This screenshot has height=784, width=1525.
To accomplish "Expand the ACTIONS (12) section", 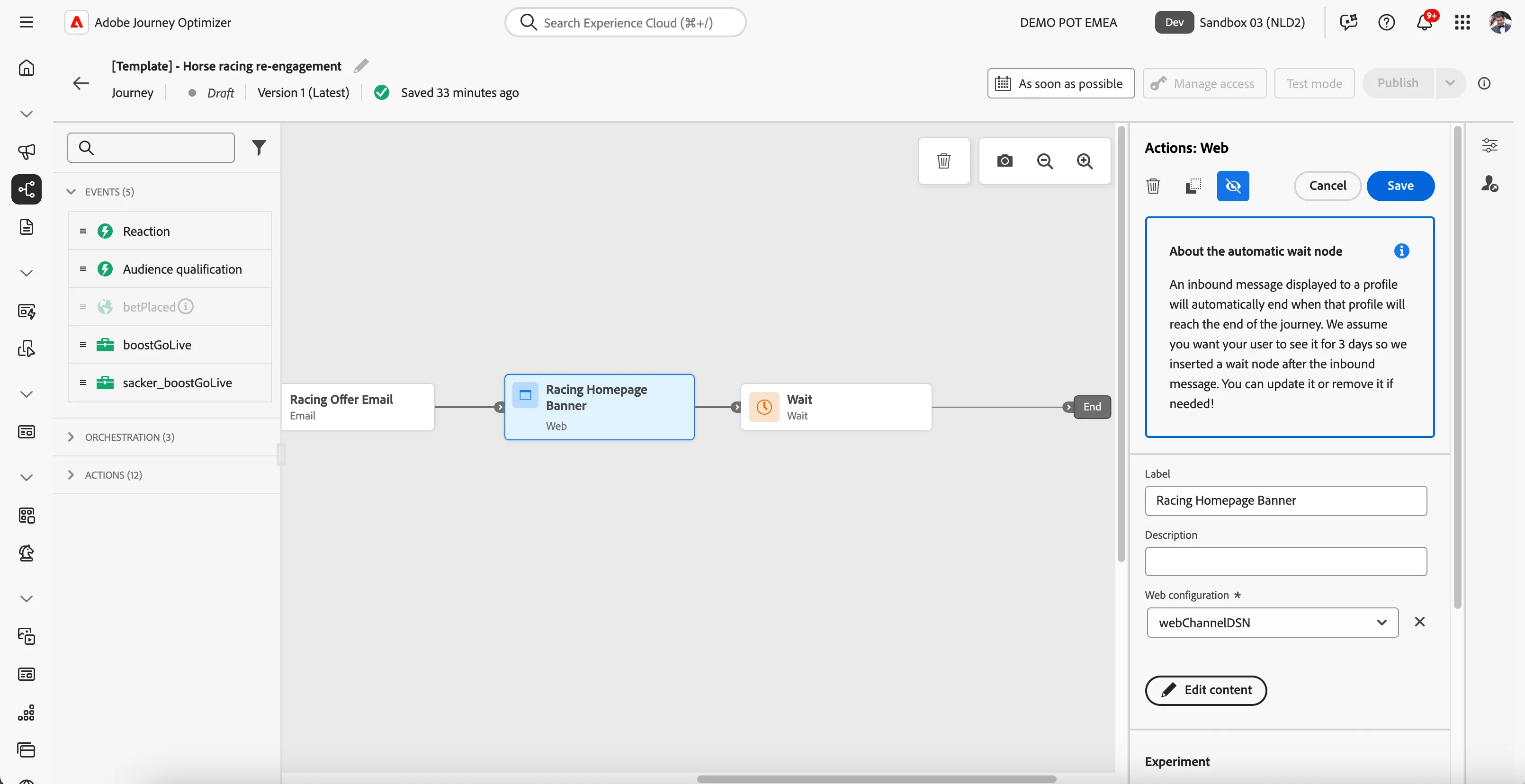I will (x=71, y=474).
